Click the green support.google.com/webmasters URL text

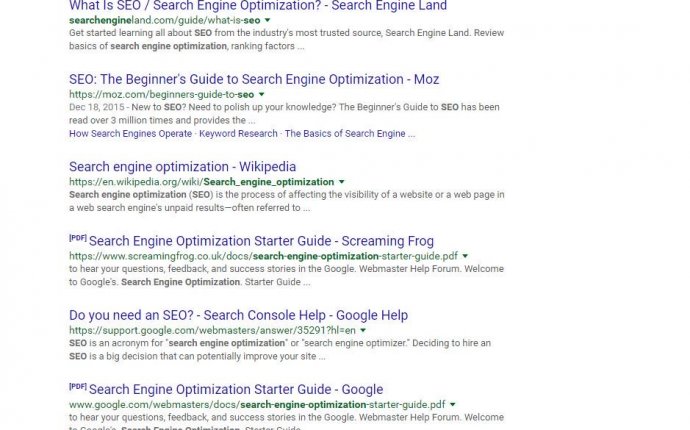212,330
